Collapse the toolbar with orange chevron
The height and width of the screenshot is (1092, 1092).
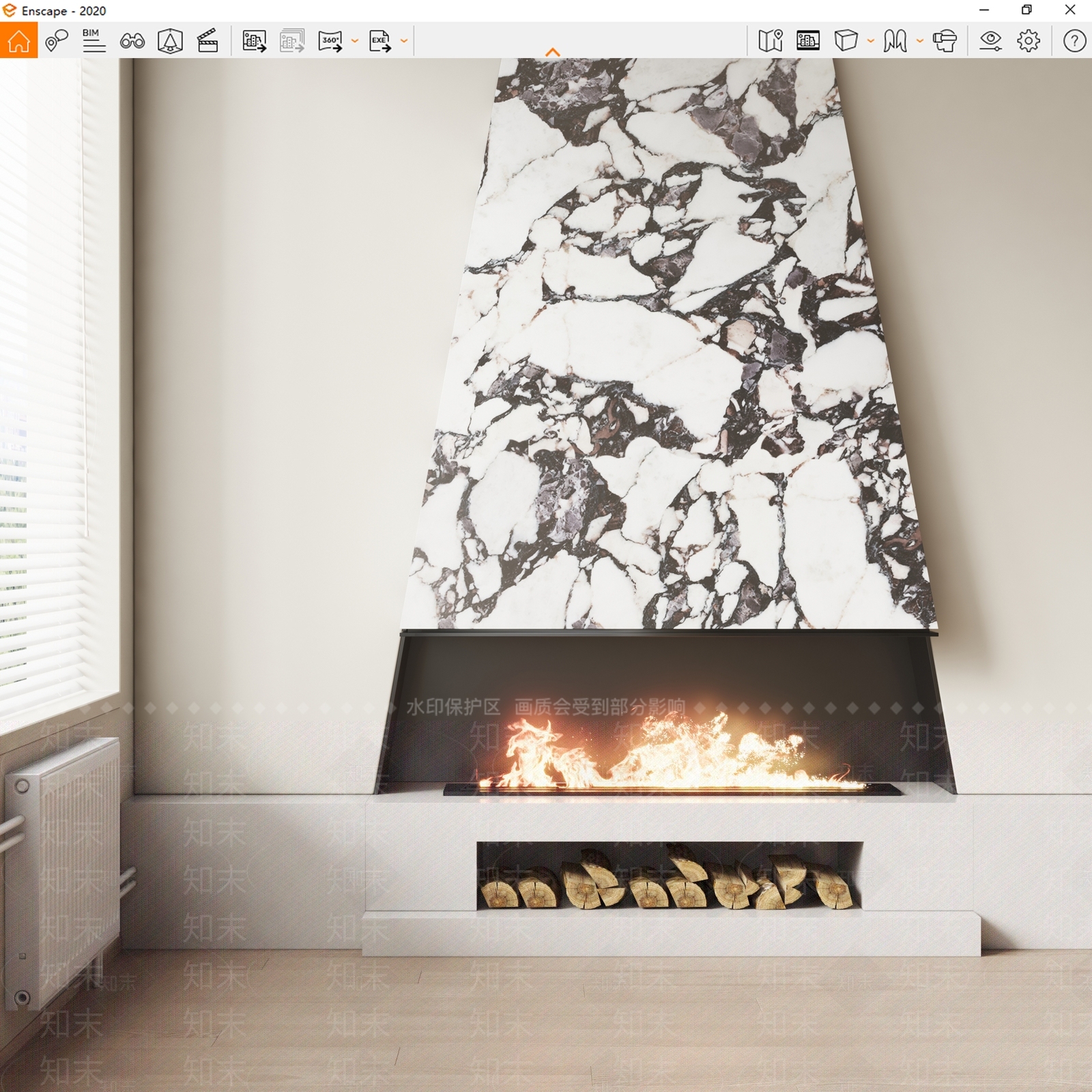(553, 52)
